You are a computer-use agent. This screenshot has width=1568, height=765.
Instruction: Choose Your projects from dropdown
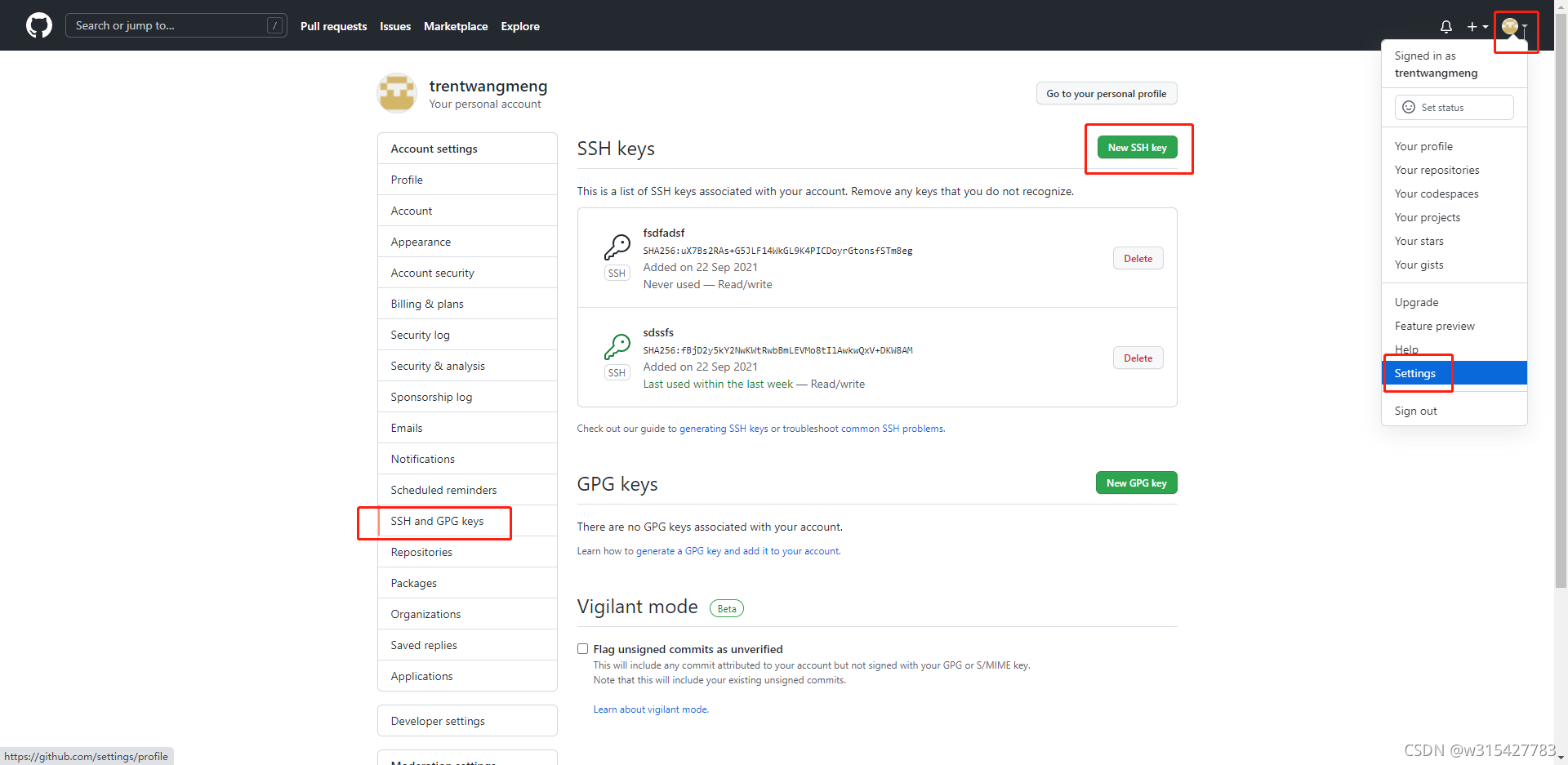[x=1454, y=217]
